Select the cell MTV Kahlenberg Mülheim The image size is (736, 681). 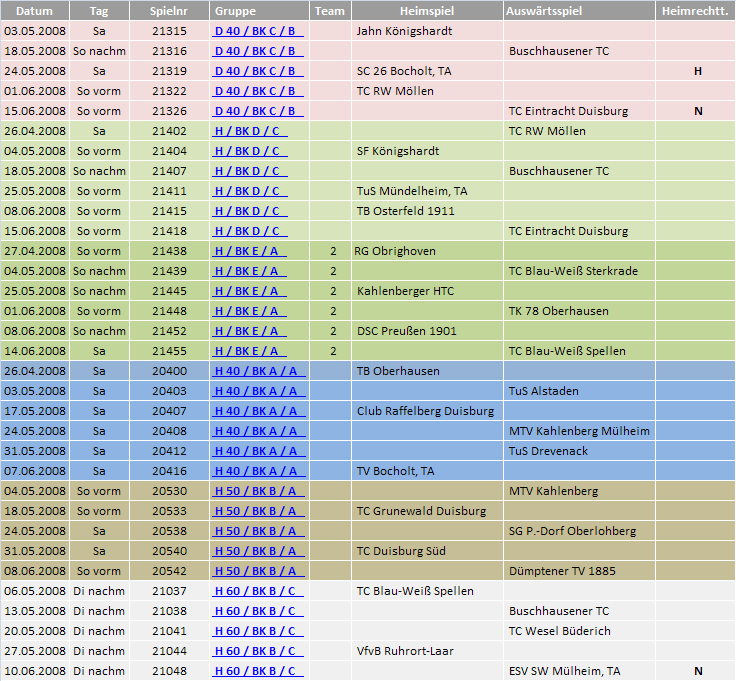579,431
